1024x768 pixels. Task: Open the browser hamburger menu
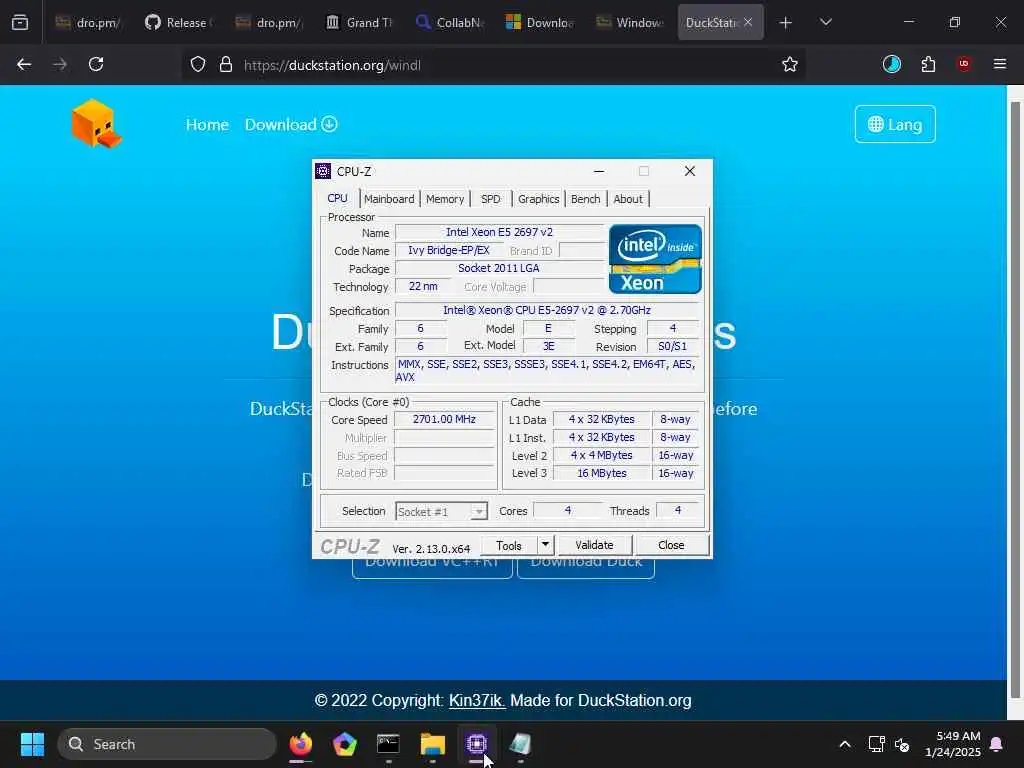(1000, 64)
